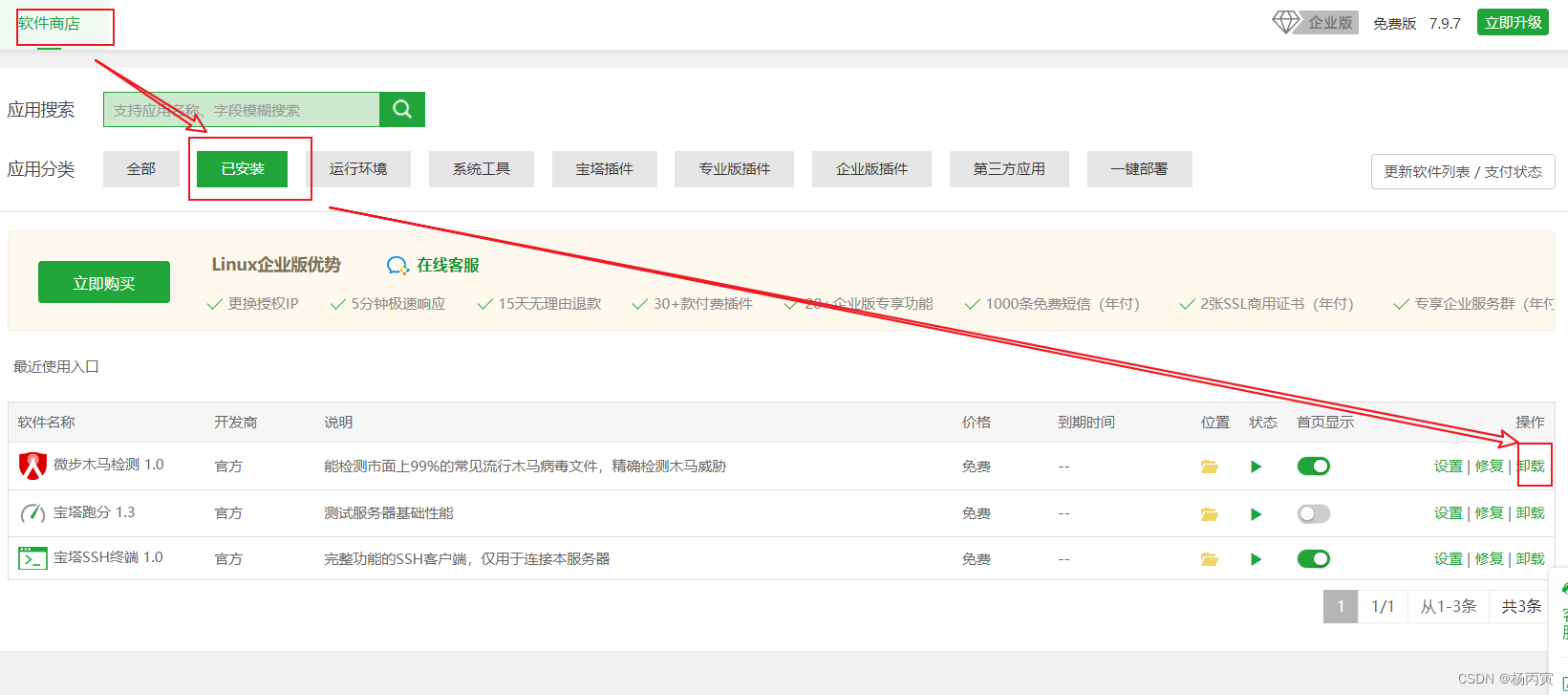Click the 微步木马检测 1.0 name
This screenshot has height=695, width=1568.
coord(109,465)
